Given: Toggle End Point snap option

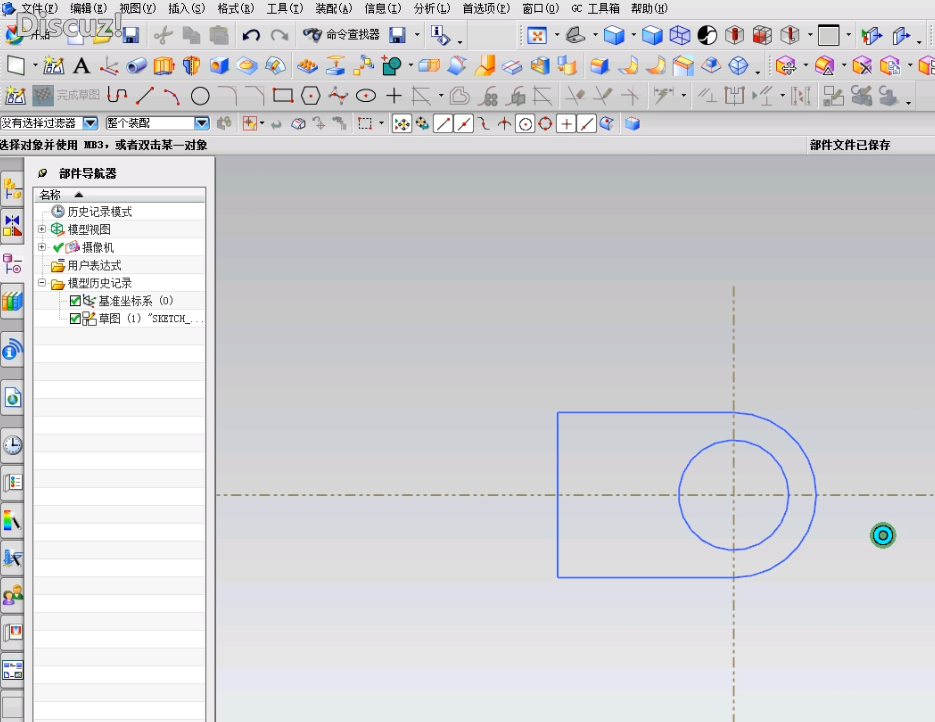Looking at the screenshot, I should [x=442, y=124].
